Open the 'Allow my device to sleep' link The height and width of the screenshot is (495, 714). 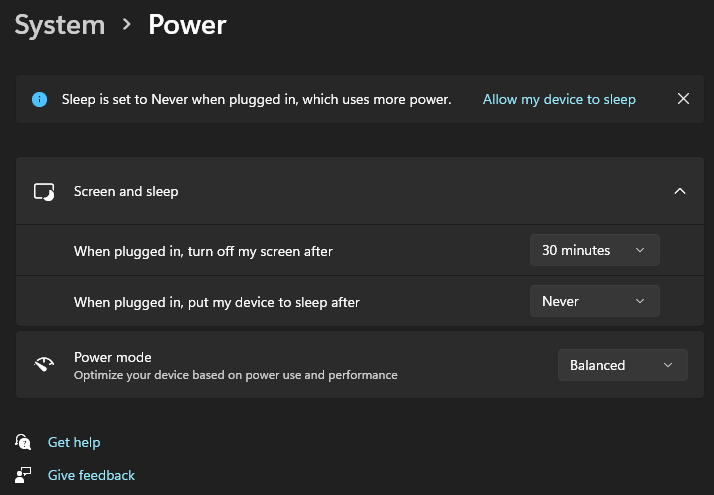559,99
